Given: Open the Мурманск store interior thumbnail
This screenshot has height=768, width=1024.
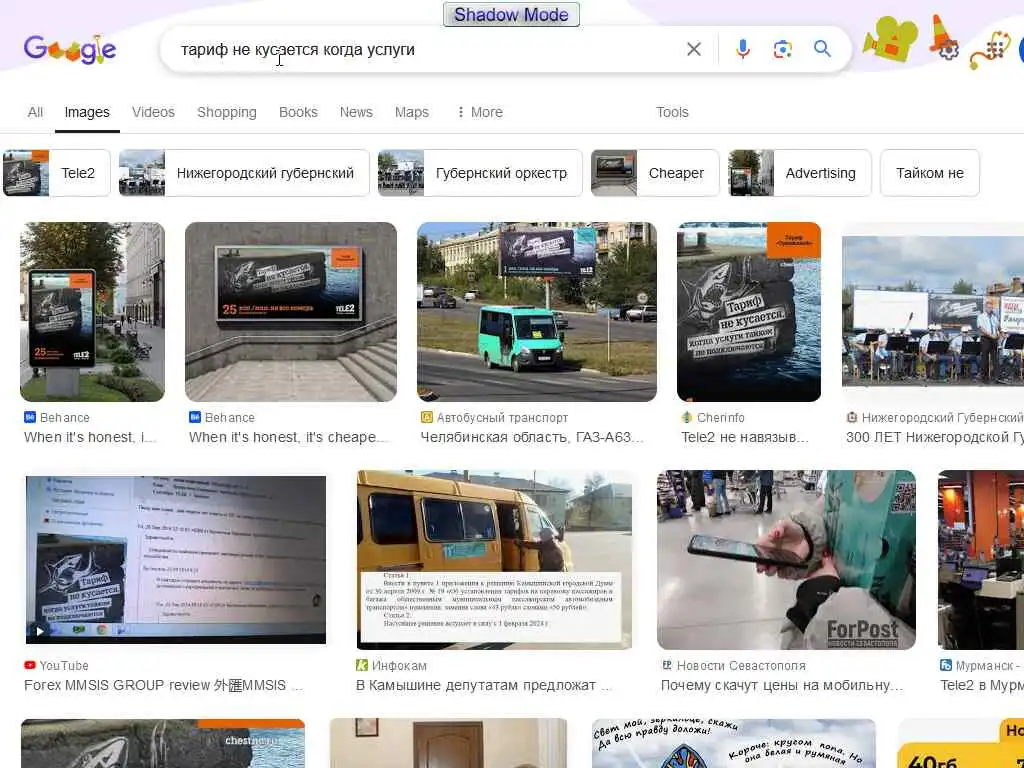Looking at the screenshot, I should [x=980, y=560].
